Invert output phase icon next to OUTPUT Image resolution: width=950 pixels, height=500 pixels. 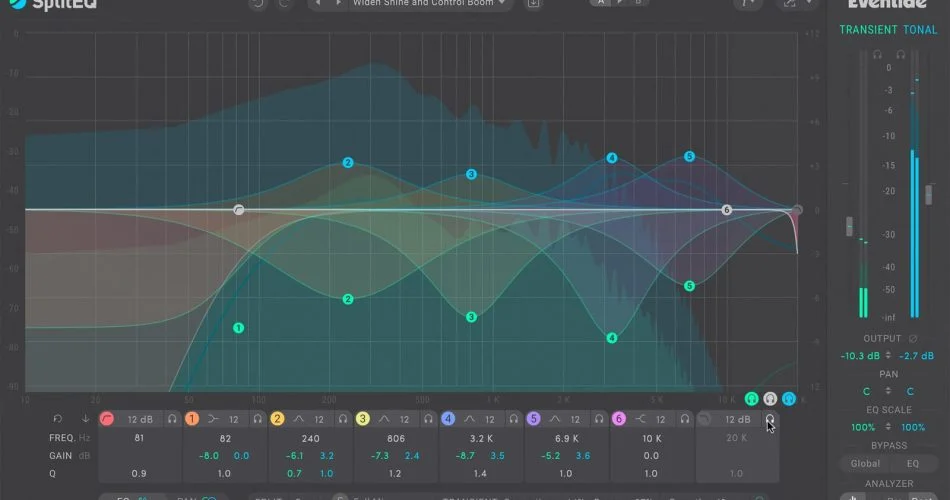point(913,338)
